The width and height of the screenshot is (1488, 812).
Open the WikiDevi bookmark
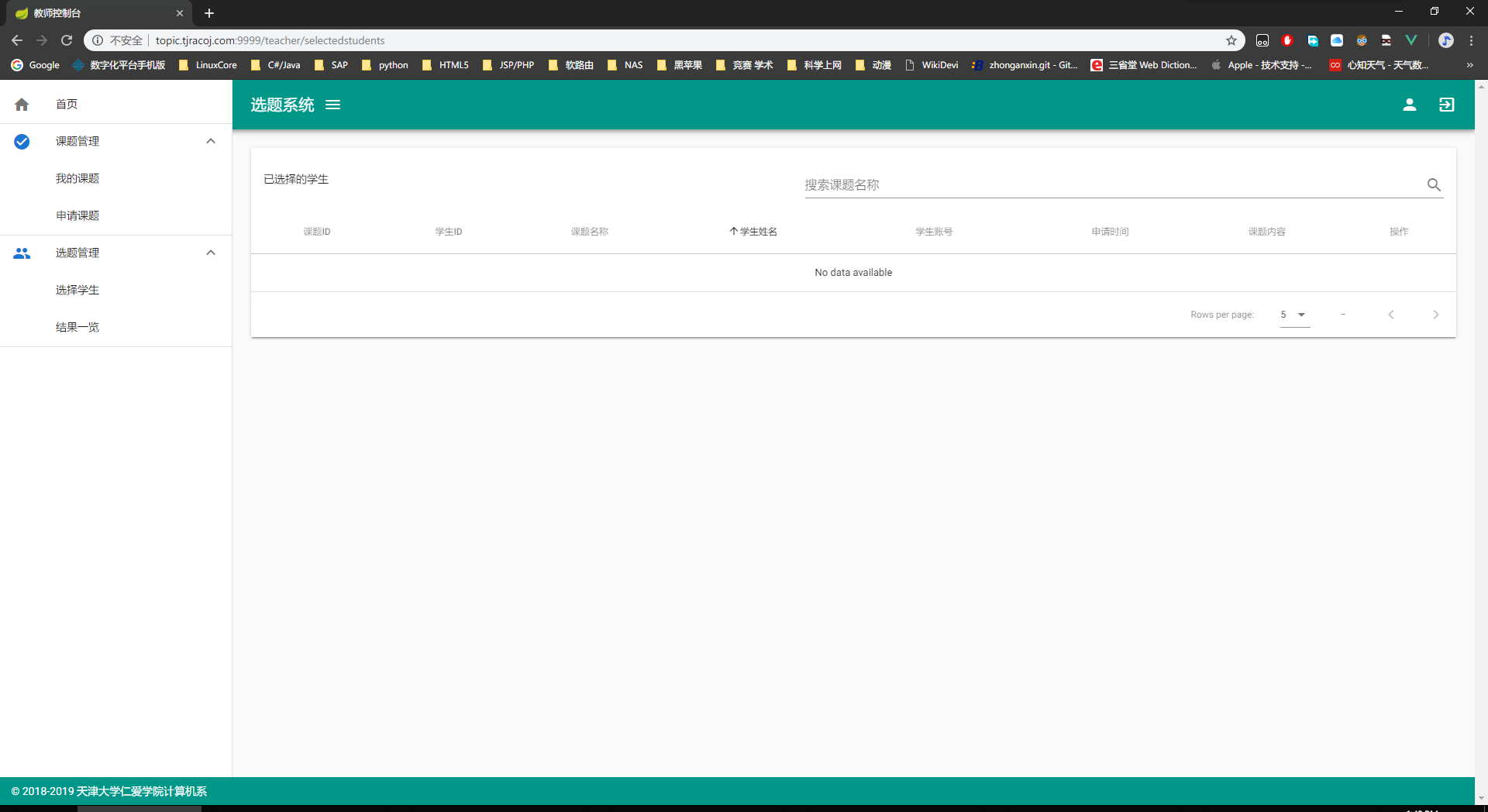[x=932, y=65]
